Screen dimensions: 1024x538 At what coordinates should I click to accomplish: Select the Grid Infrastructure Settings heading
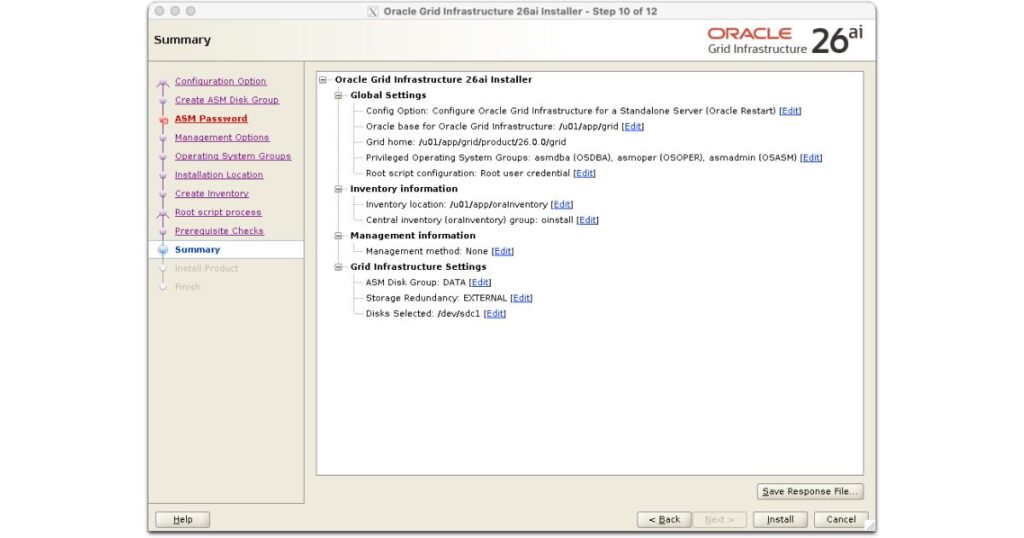(x=418, y=267)
